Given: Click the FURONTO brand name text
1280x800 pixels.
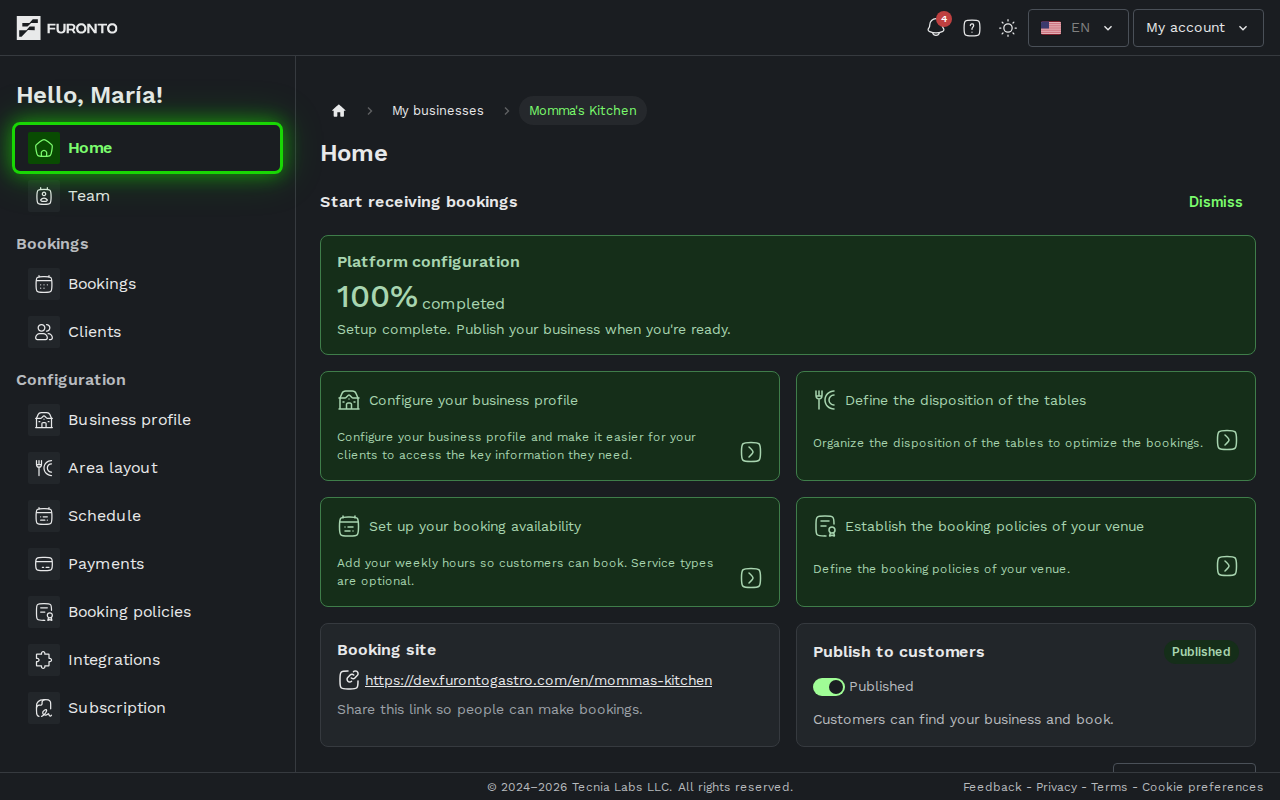Looking at the screenshot, I should (x=82, y=28).
